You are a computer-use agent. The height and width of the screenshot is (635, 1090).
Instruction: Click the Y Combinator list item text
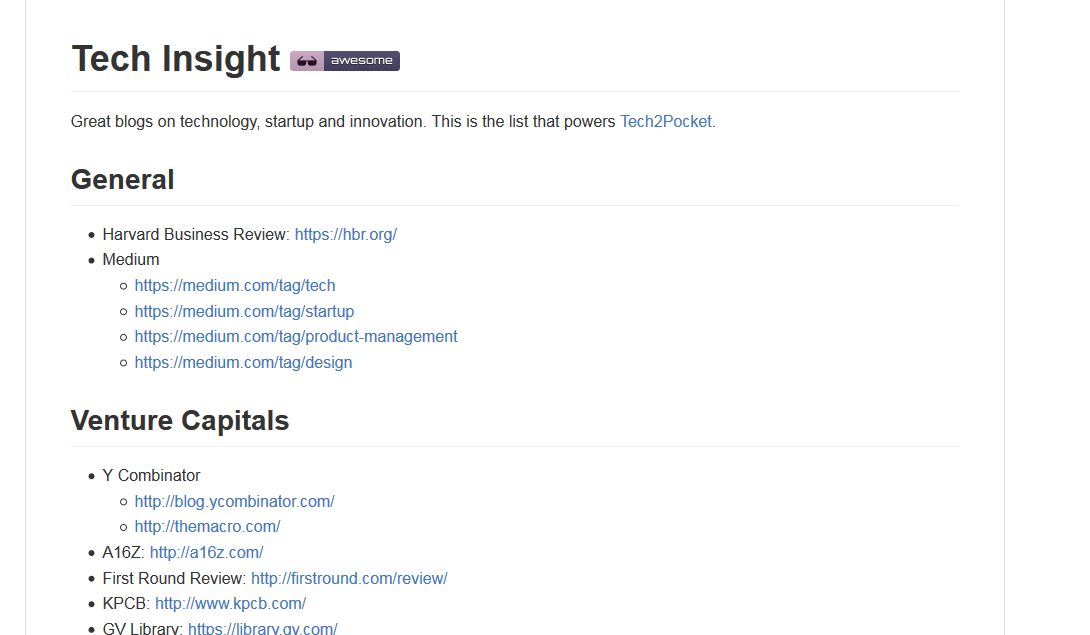coord(151,475)
